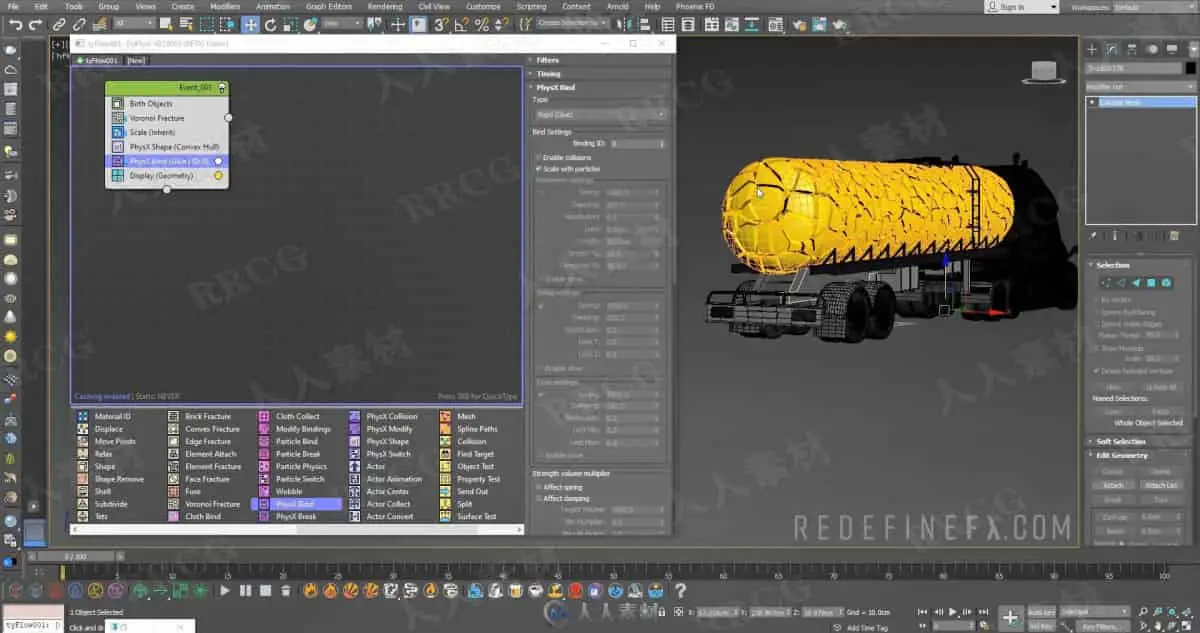Screen dimensions: 1200x633
Task: Toggle the Scale with particles checkbox
Action: pos(539,169)
